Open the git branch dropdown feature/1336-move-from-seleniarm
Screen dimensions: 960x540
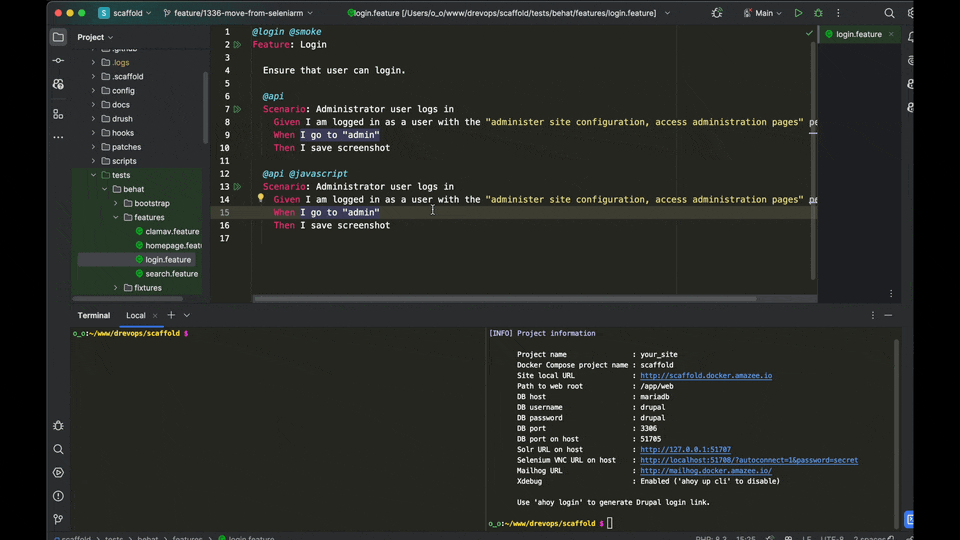click(238, 13)
